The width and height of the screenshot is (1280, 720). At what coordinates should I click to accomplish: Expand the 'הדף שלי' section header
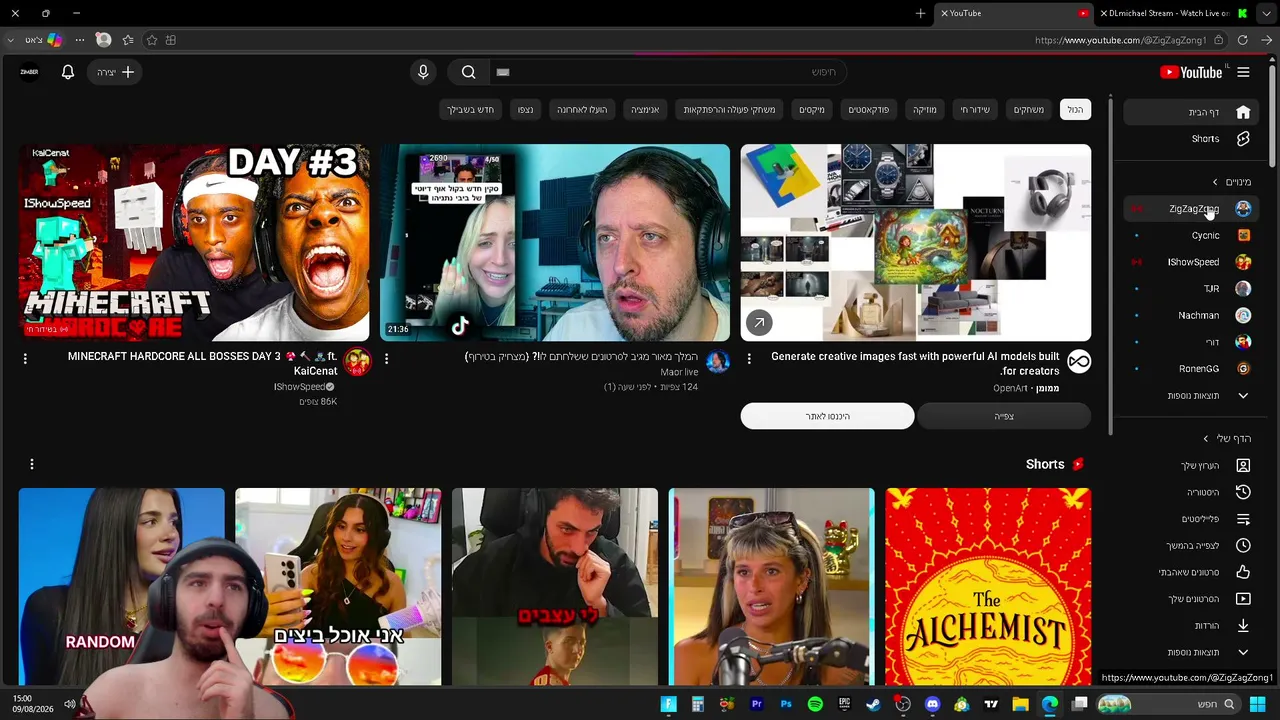(1227, 439)
